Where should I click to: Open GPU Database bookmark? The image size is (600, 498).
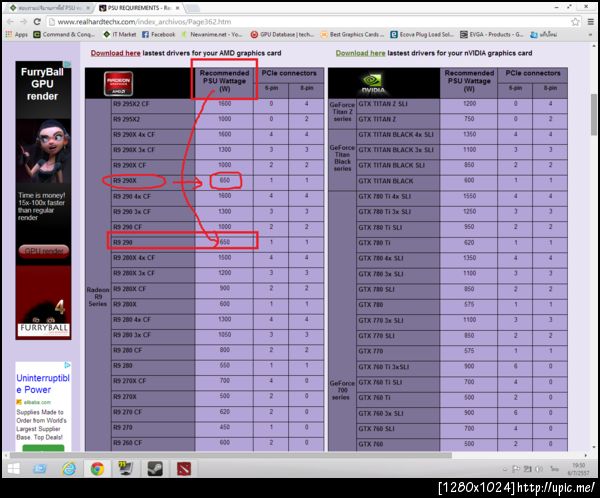coord(282,34)
